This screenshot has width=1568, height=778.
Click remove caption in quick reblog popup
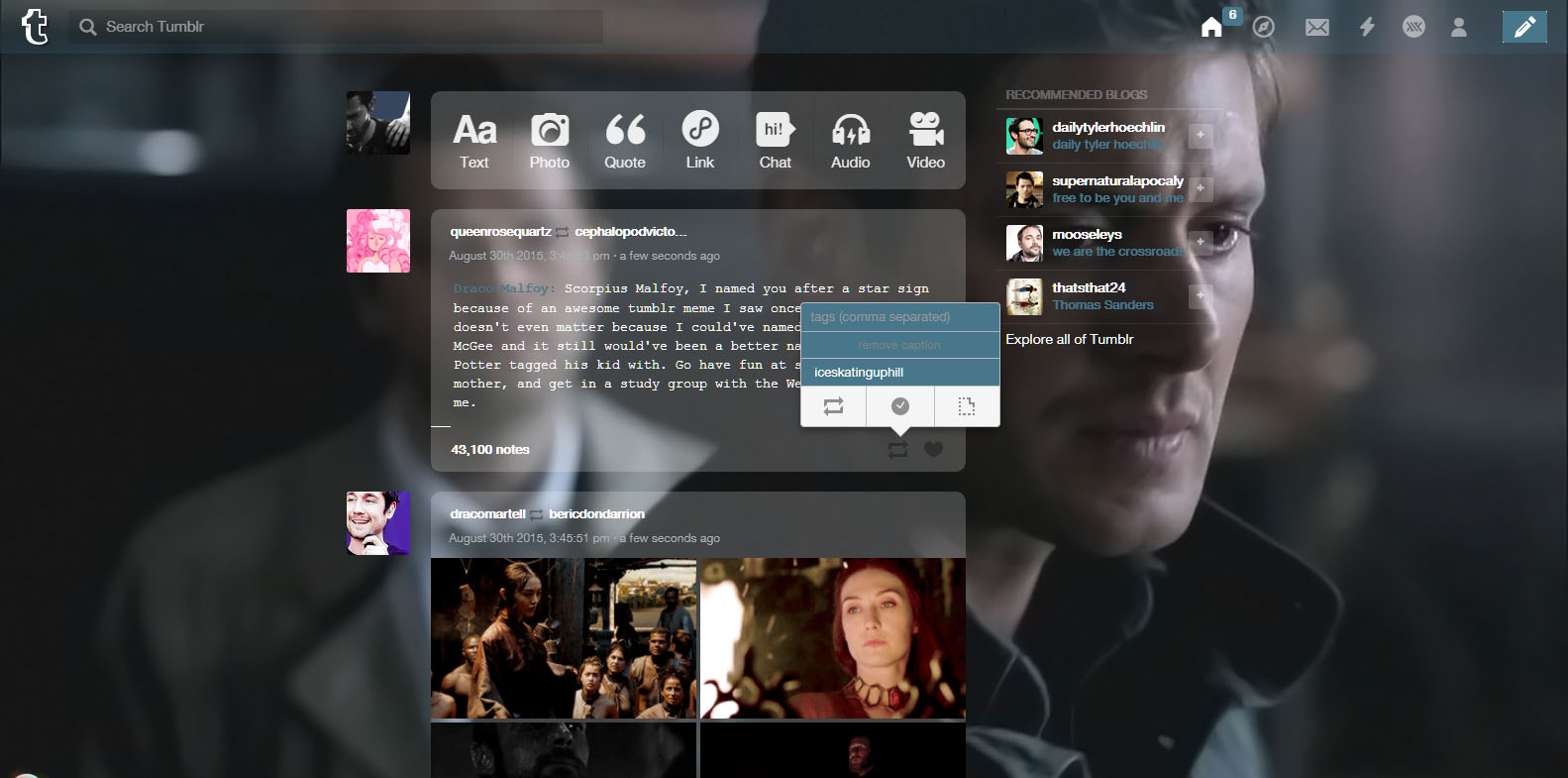coord(899,345)
